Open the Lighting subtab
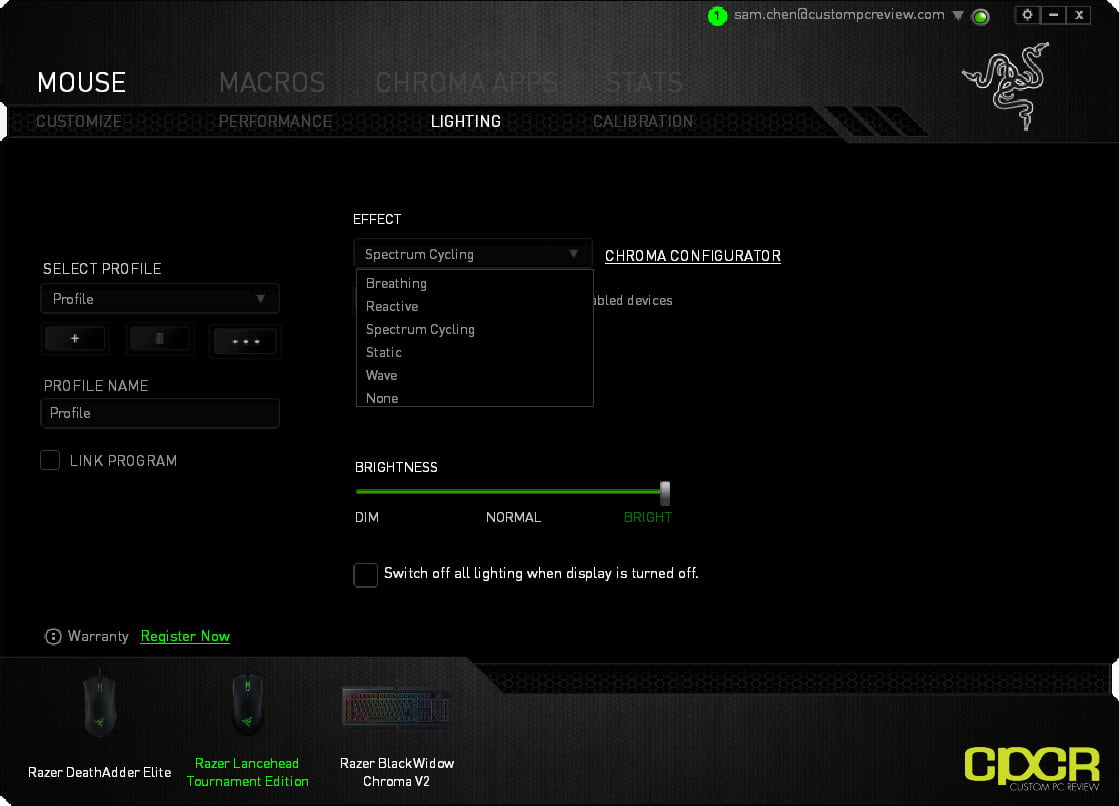The height and width of the screenshot is (806, 1119). [466, 121]
